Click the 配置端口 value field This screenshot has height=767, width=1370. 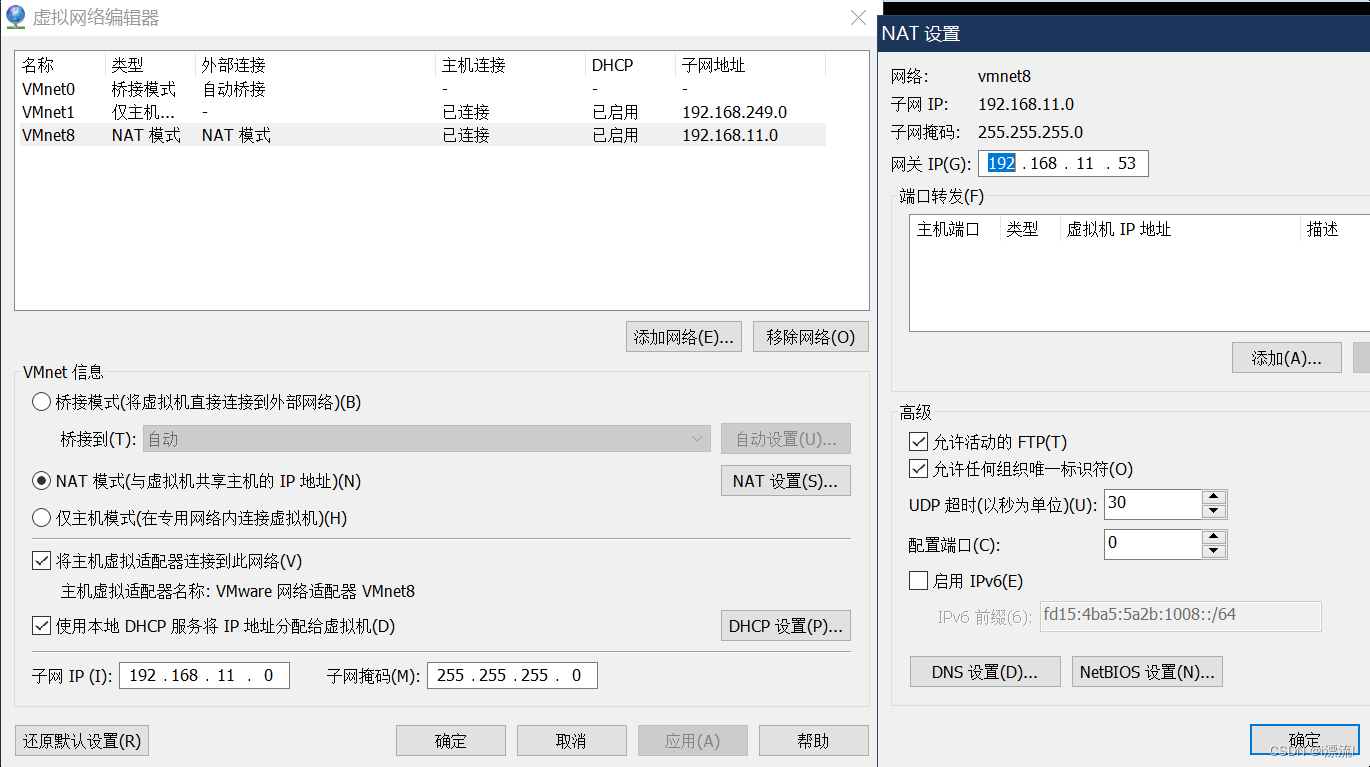click(1153, 544)
